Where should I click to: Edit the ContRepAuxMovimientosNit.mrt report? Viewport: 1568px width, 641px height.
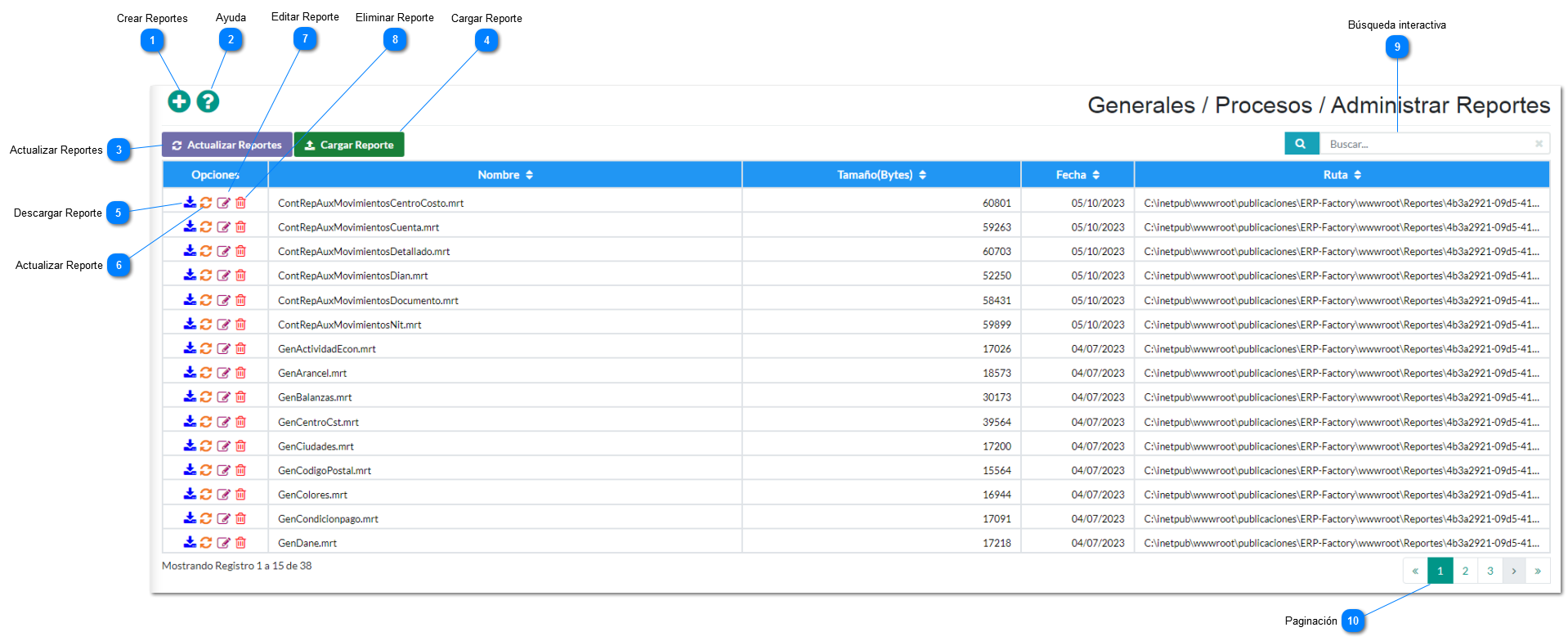point(223,324)
